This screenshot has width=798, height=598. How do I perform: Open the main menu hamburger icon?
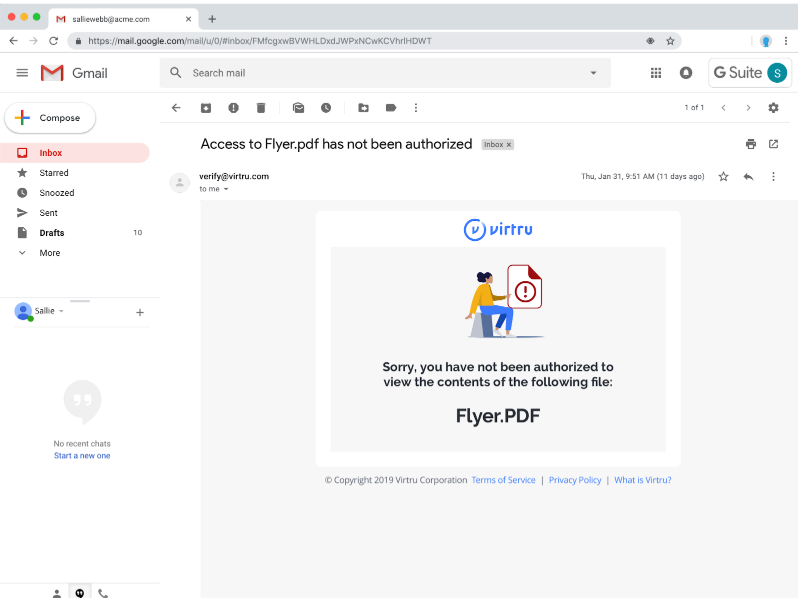22,73
